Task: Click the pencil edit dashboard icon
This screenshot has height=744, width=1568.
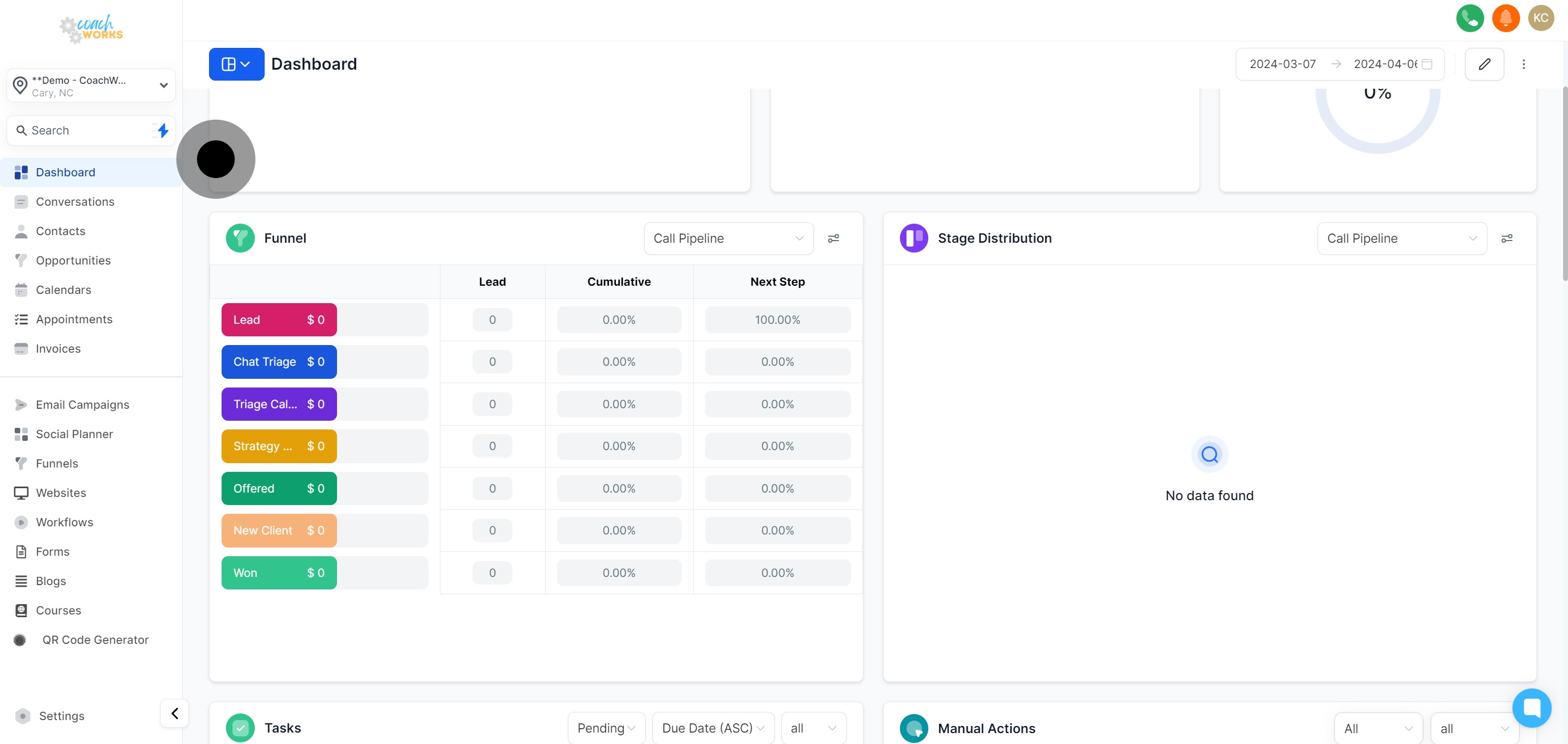Action: point(1484,64)
